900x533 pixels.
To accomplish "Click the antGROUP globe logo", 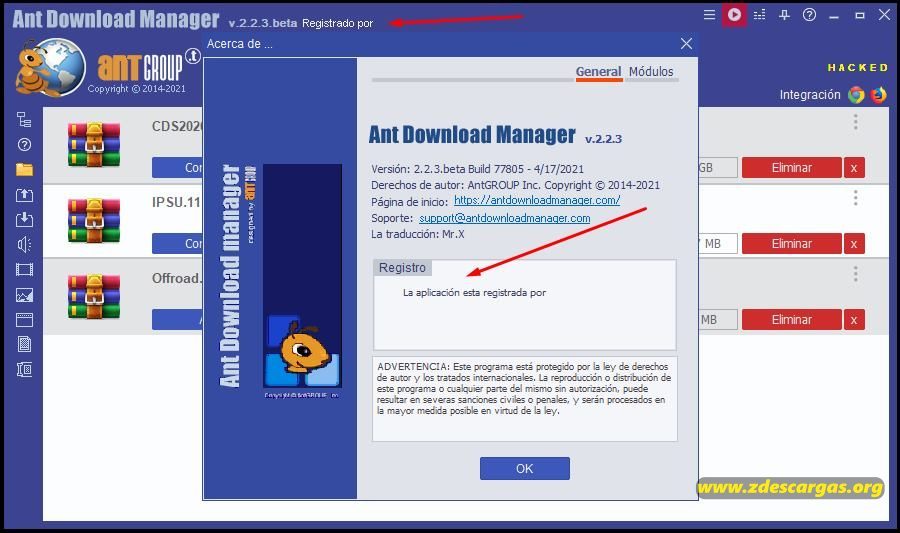I will point(51,68).
